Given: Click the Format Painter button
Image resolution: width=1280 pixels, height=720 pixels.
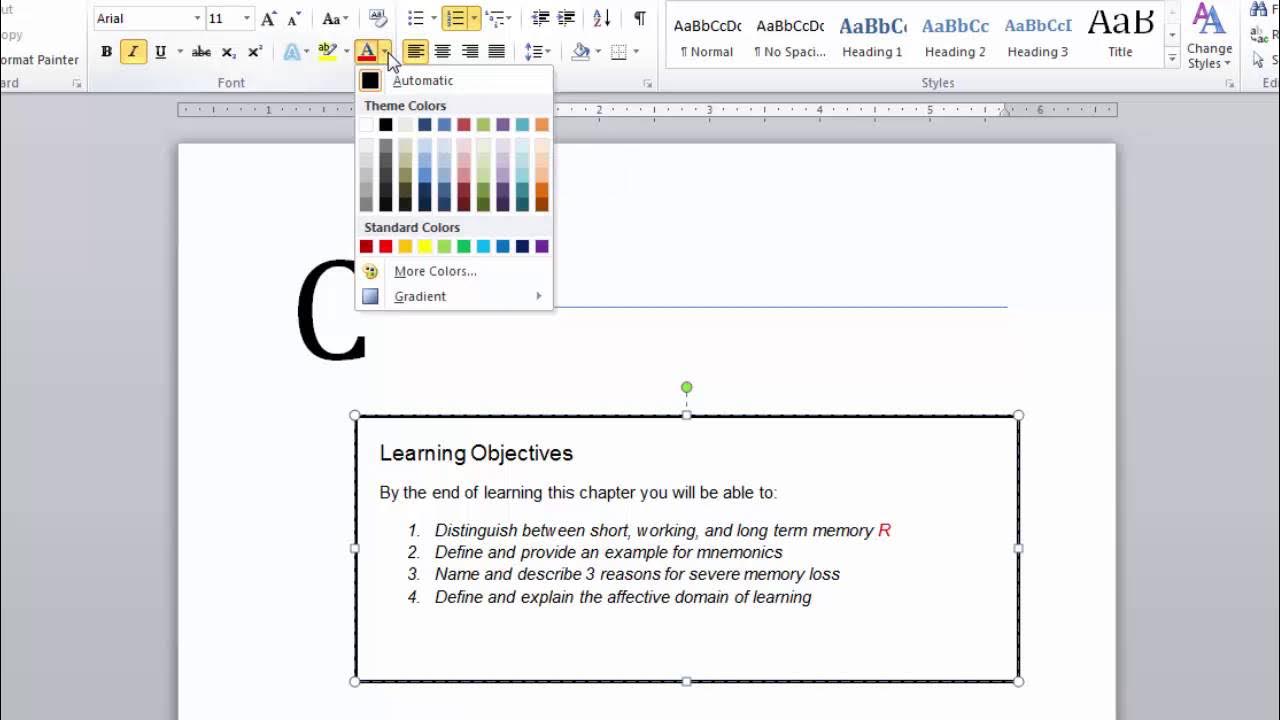Looking at the screenshot, I should 39,60.
